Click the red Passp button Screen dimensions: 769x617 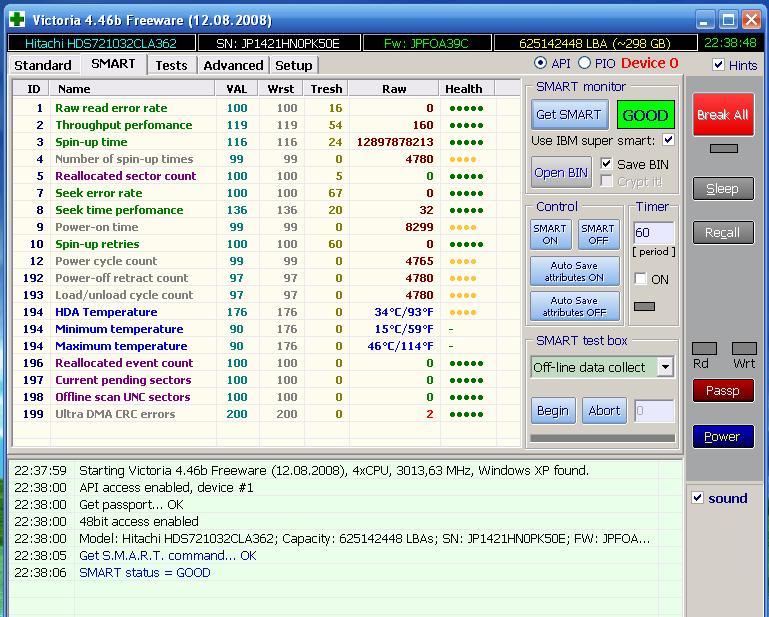(x=723, y=391)
